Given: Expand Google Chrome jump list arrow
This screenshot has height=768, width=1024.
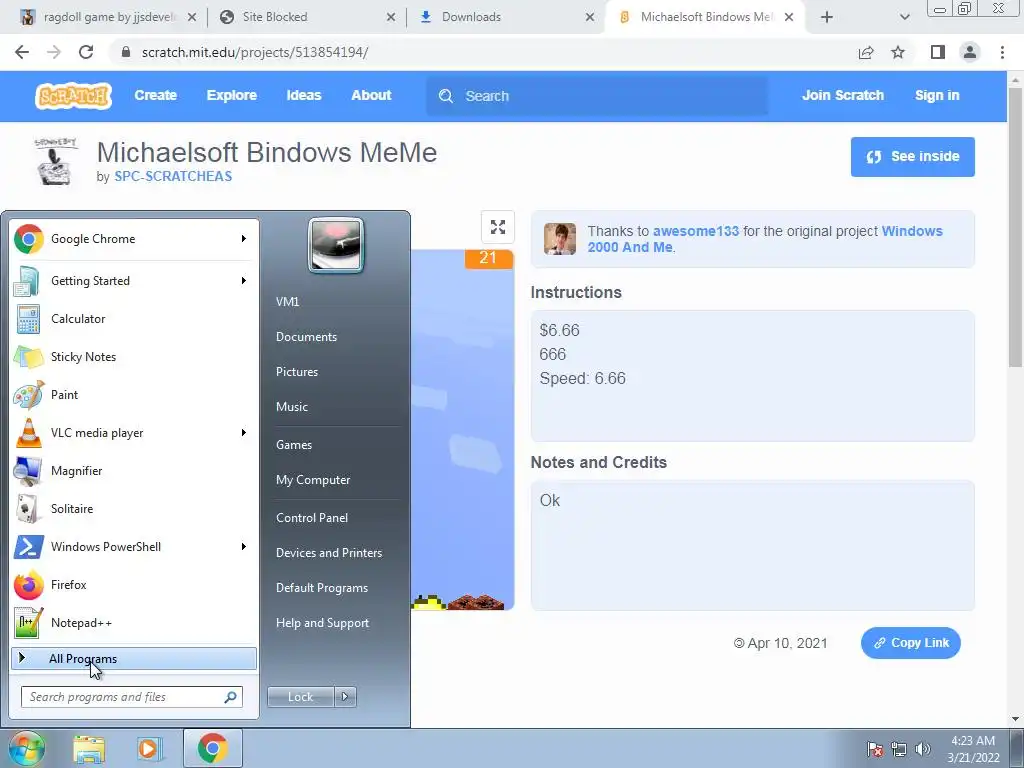Looking at the screenshot, I should (244, 239).
